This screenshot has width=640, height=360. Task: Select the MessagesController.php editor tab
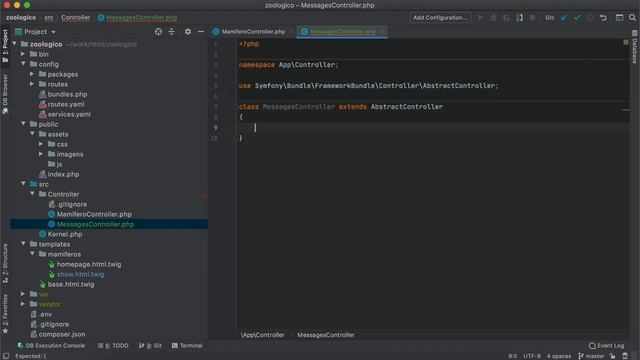(x=342, y=31)
